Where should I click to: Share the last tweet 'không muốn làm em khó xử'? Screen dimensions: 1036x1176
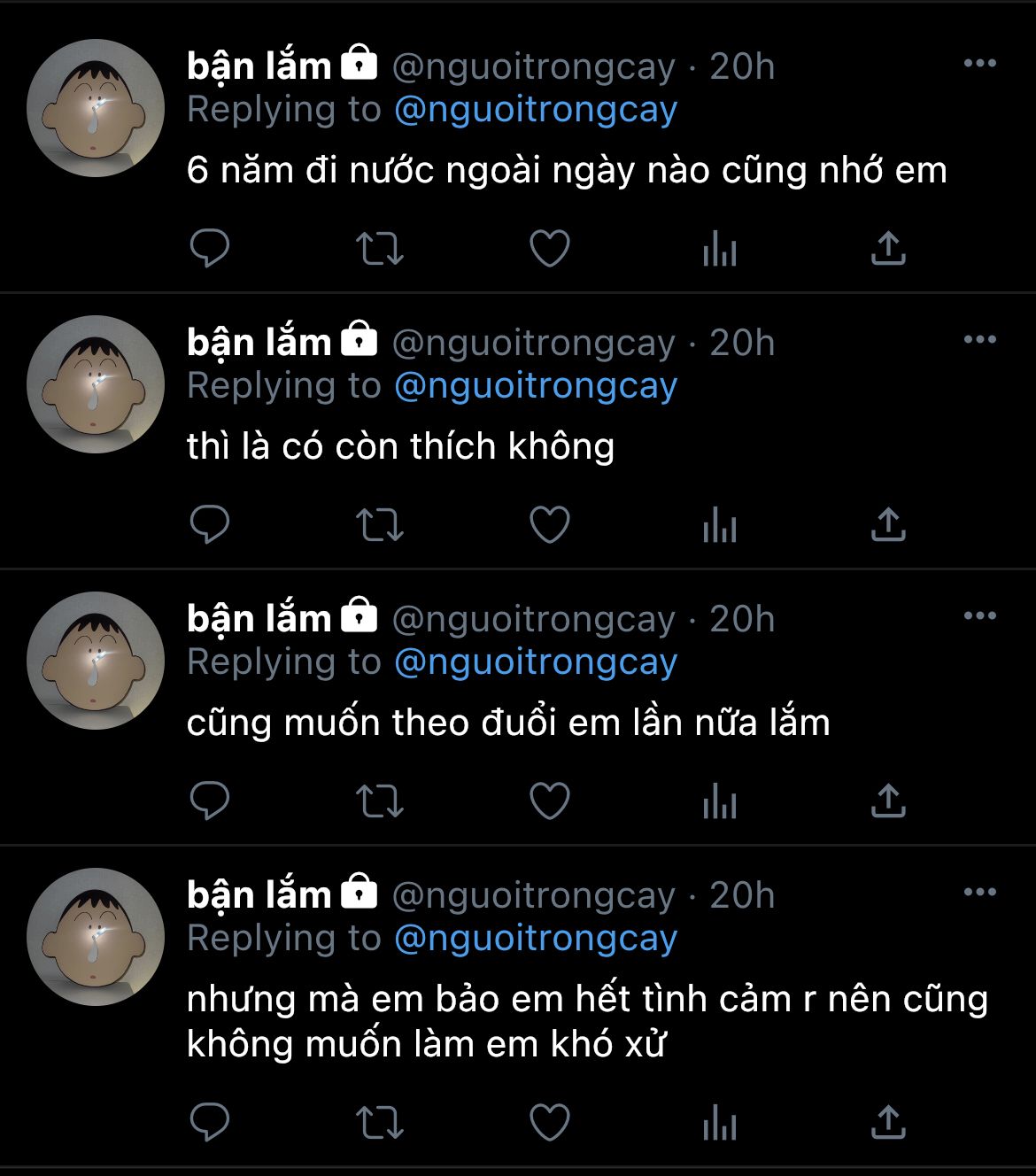click(888, 1122)
